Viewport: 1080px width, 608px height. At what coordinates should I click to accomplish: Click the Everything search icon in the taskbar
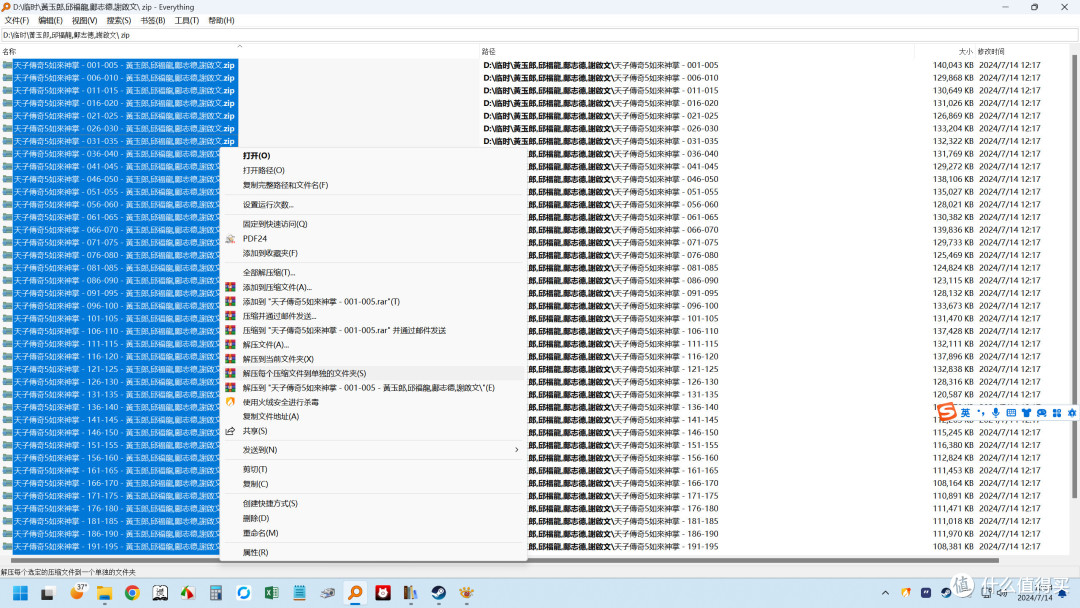pyautogui.click(x=355, y=593)
